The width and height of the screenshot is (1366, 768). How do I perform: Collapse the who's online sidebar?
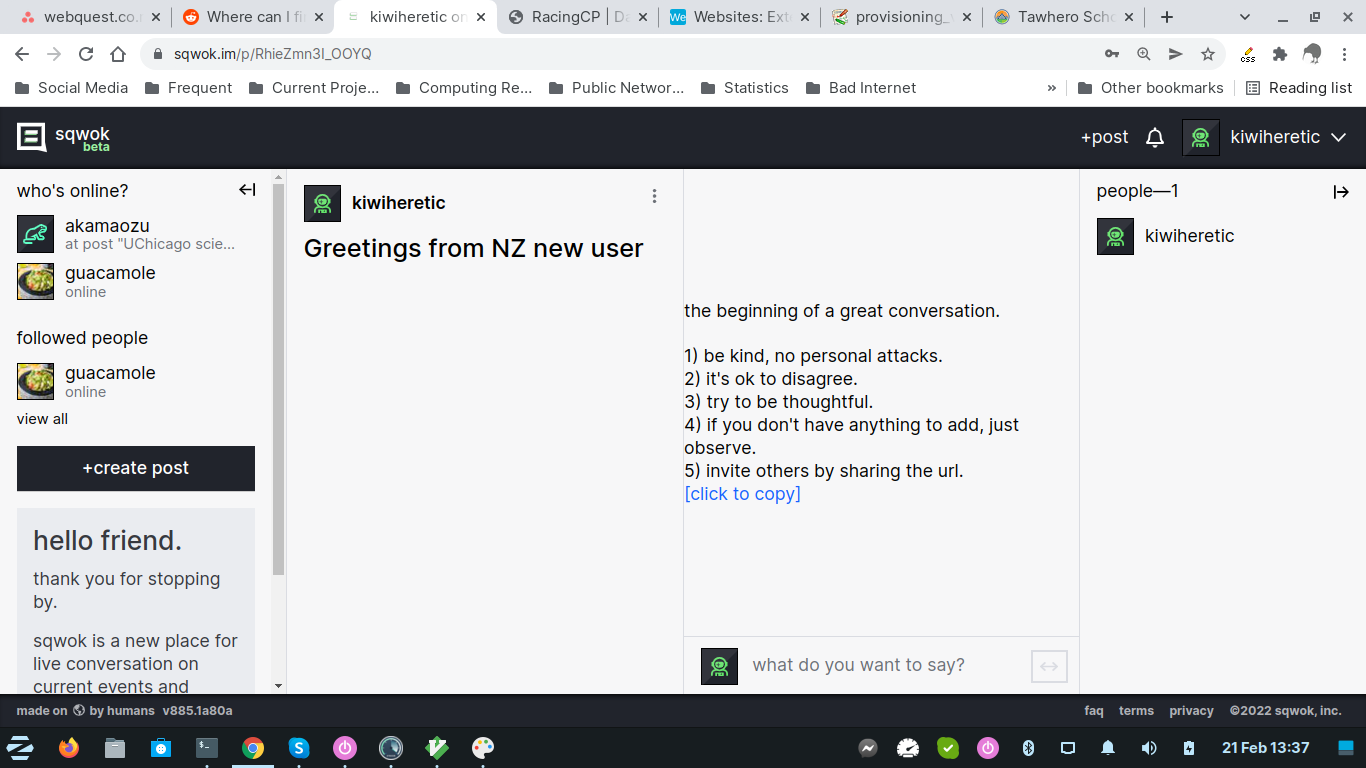(x=247, y=190)
